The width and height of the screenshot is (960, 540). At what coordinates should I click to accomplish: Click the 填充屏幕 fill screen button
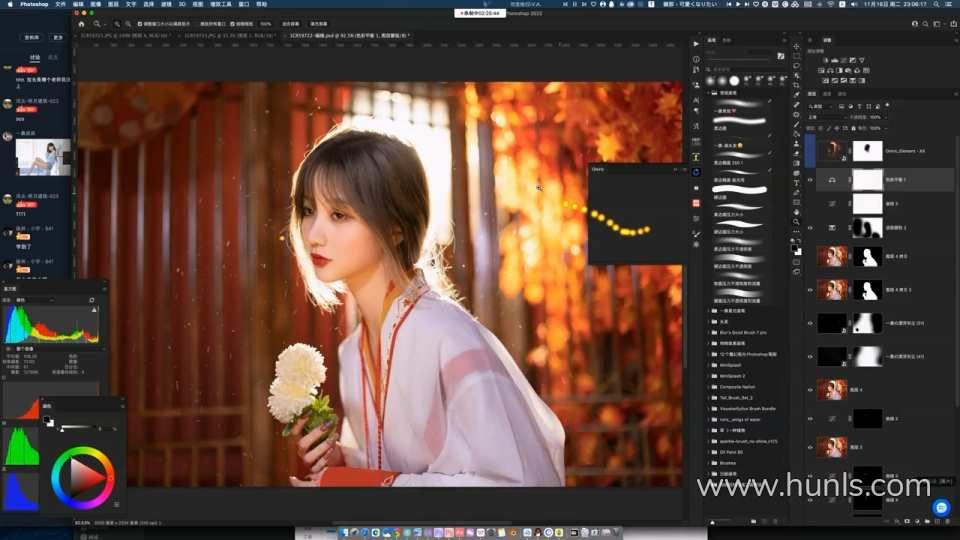pyautogui.click(x=318, y=24)
